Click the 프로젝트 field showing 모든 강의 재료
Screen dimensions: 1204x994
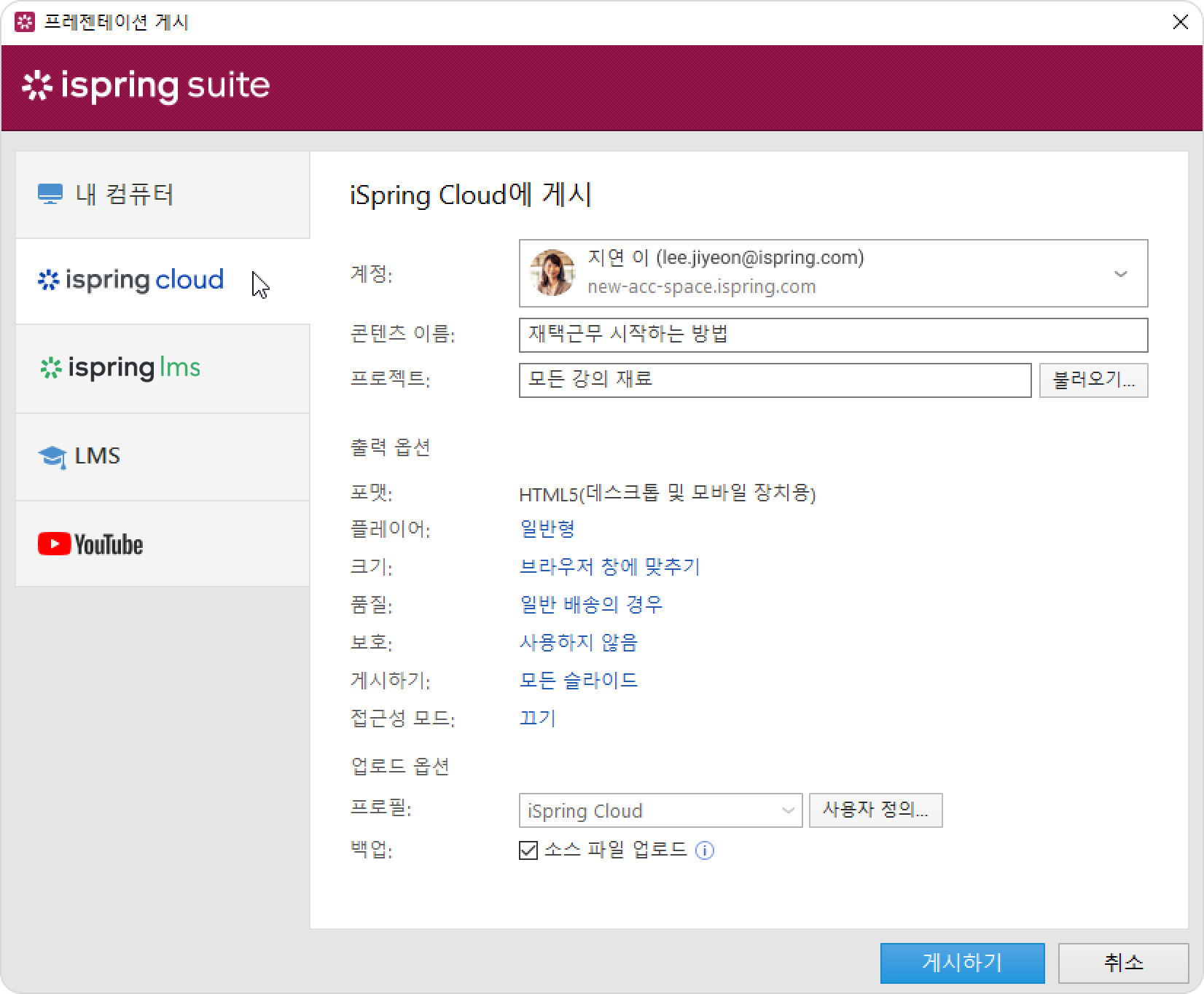pyautogui.click(x=774, y=380)
